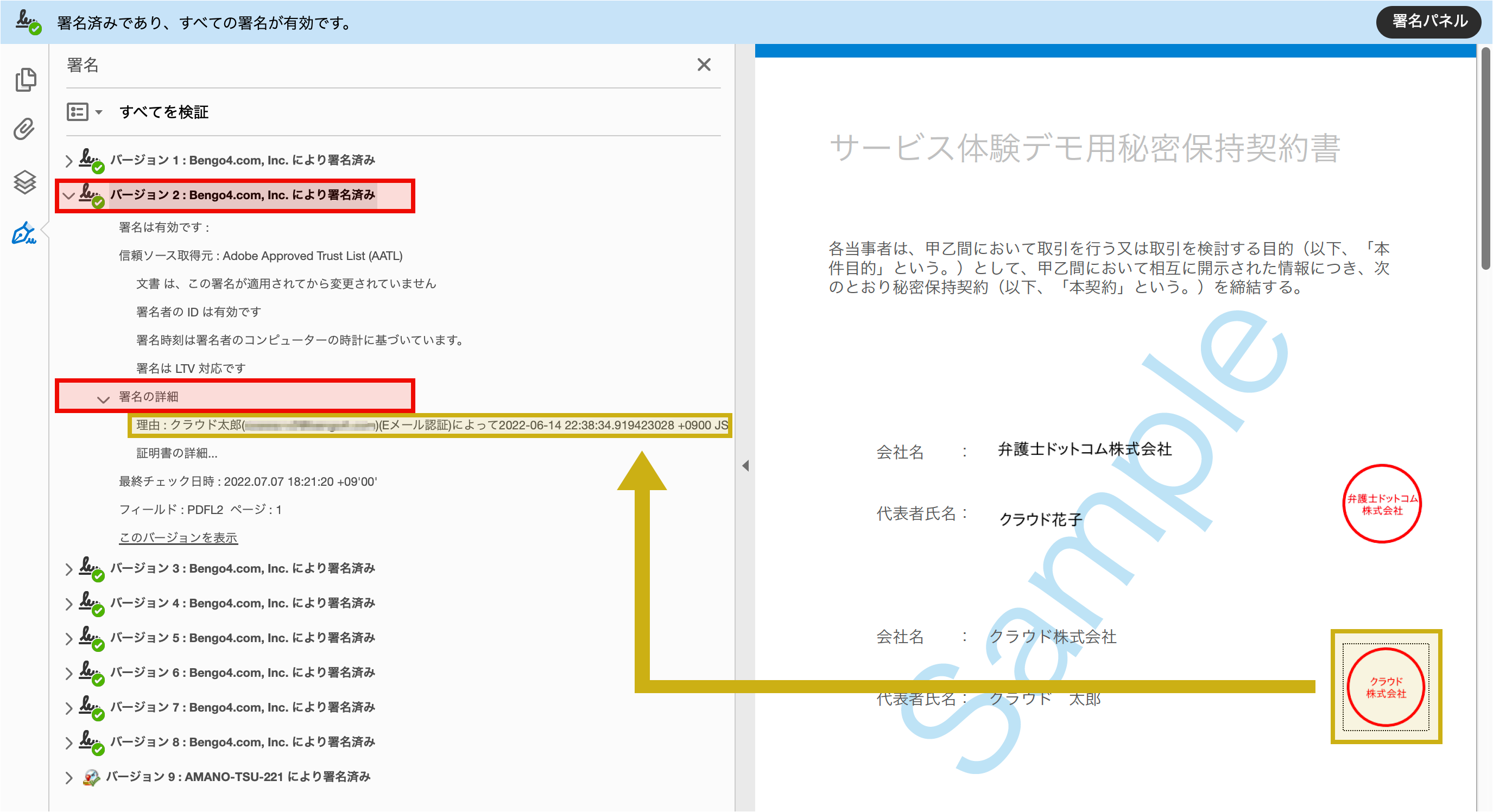Click the 署名 panel heading

(83, 65)
